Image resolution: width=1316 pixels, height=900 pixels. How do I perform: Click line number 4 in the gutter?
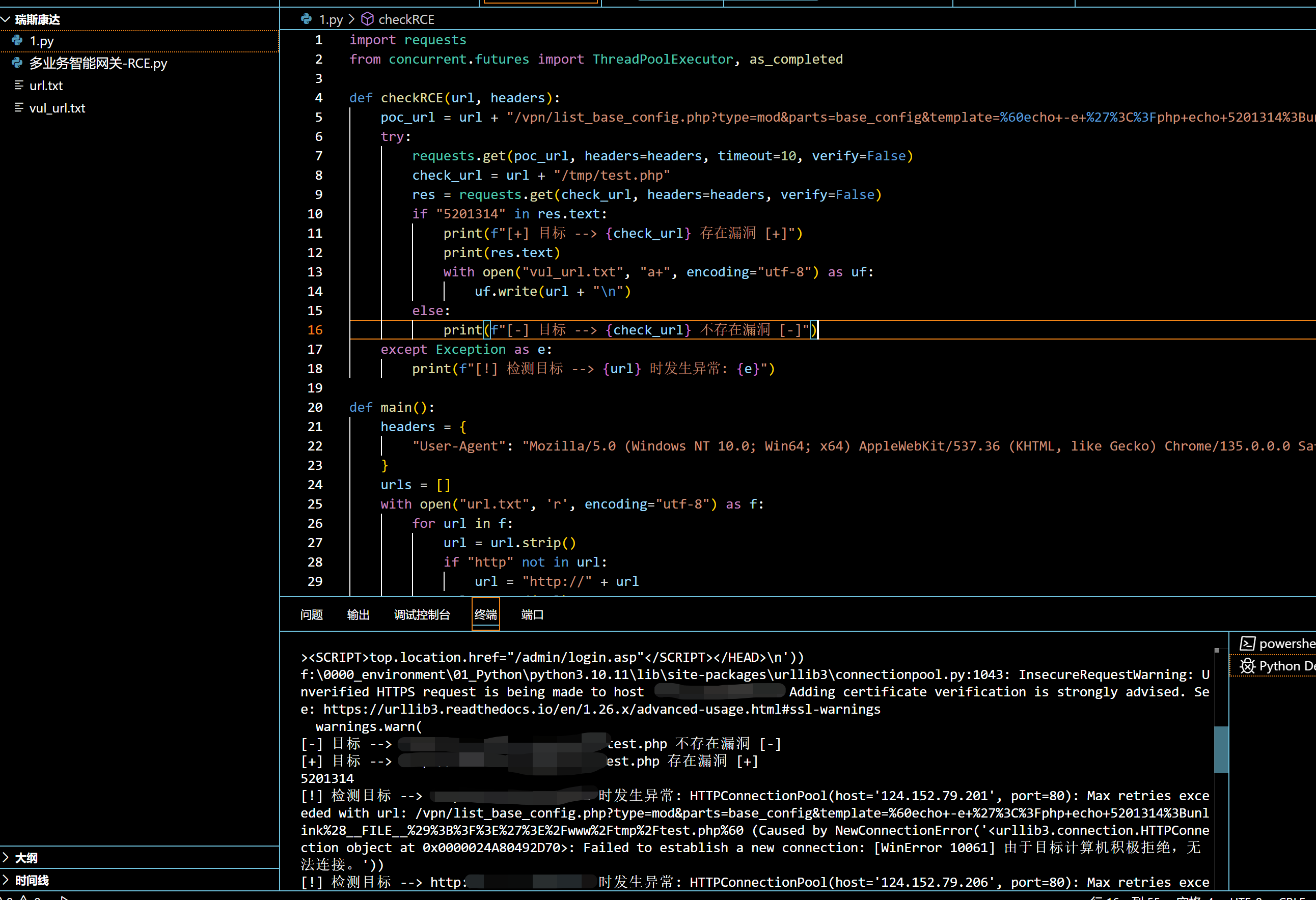click(319, 98)
